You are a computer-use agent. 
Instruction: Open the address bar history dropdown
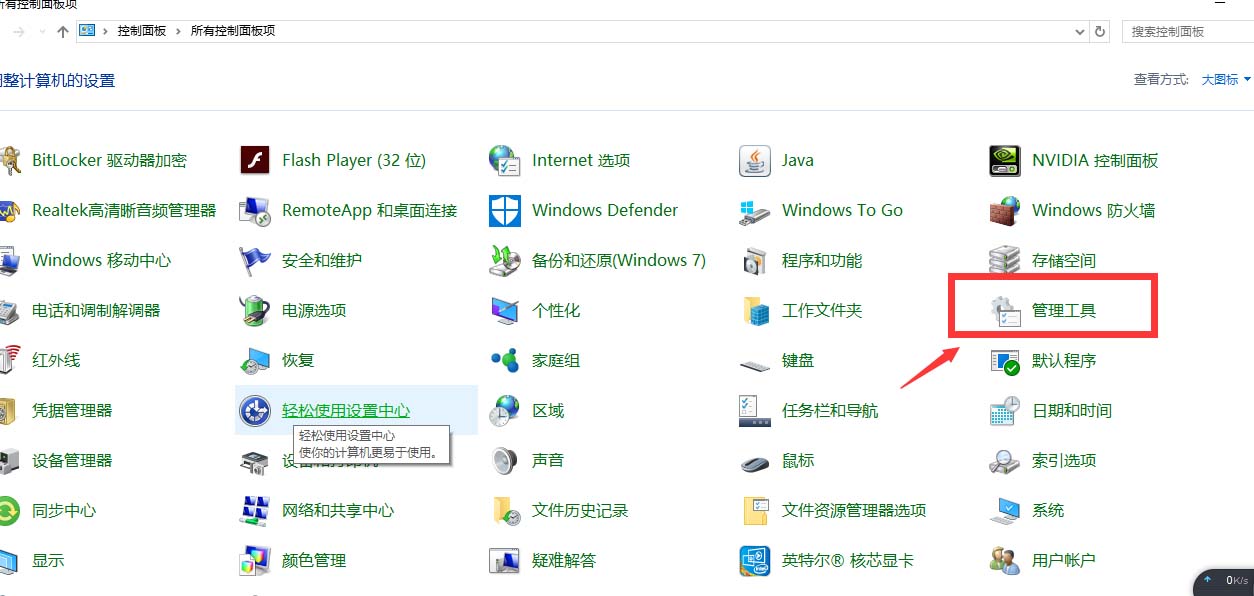pos(1079,31)
